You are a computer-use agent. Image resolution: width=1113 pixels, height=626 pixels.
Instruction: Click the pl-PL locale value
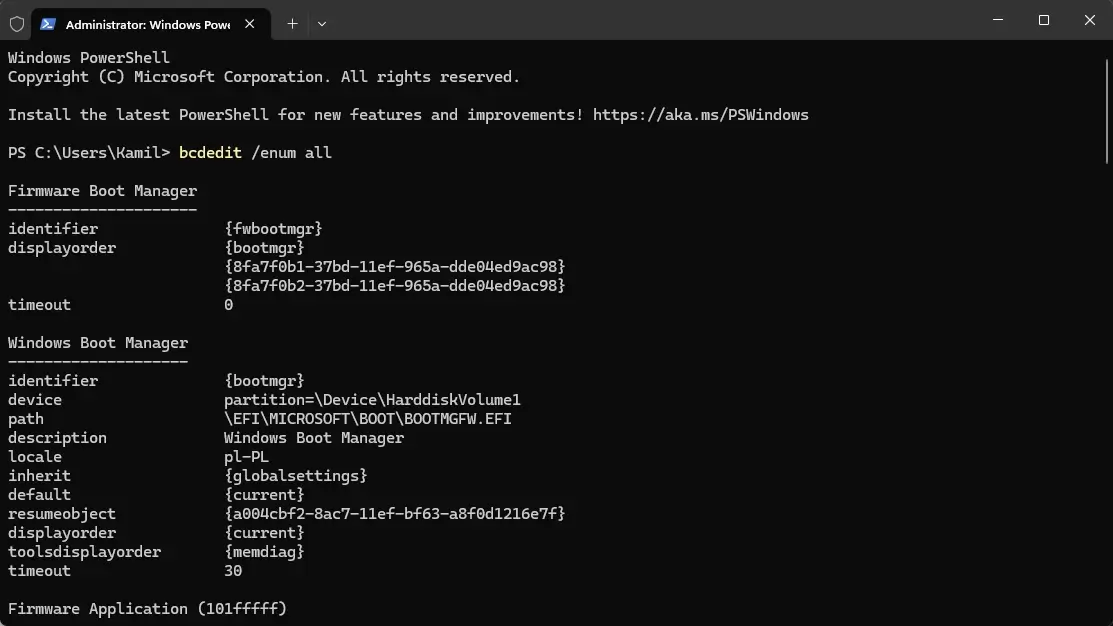[x=246, y=457]
